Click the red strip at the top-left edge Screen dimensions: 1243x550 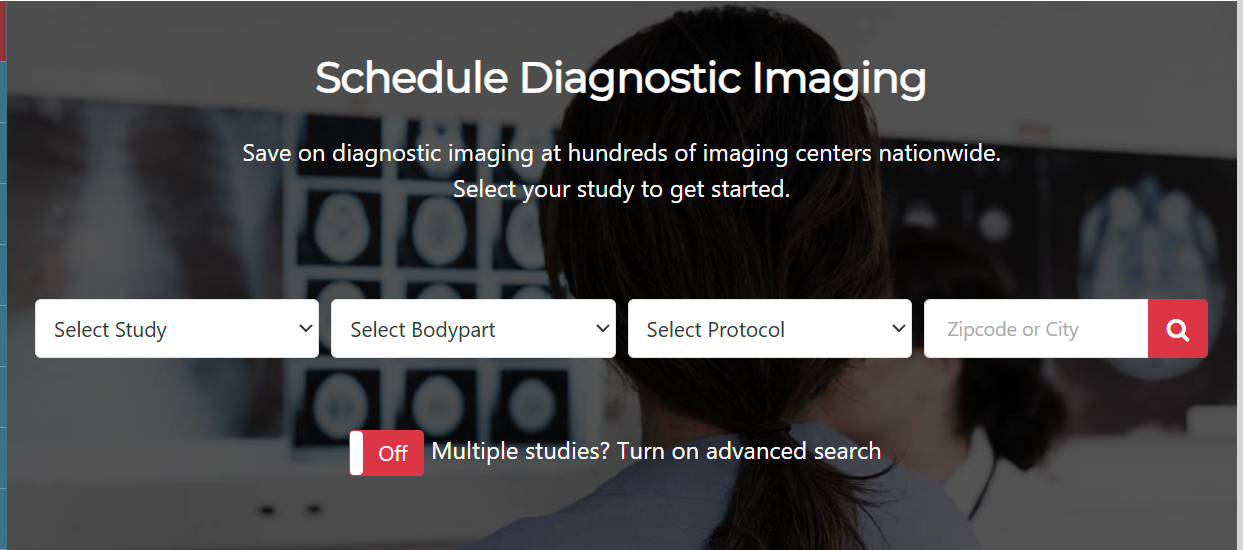click(x=3, y=30)
